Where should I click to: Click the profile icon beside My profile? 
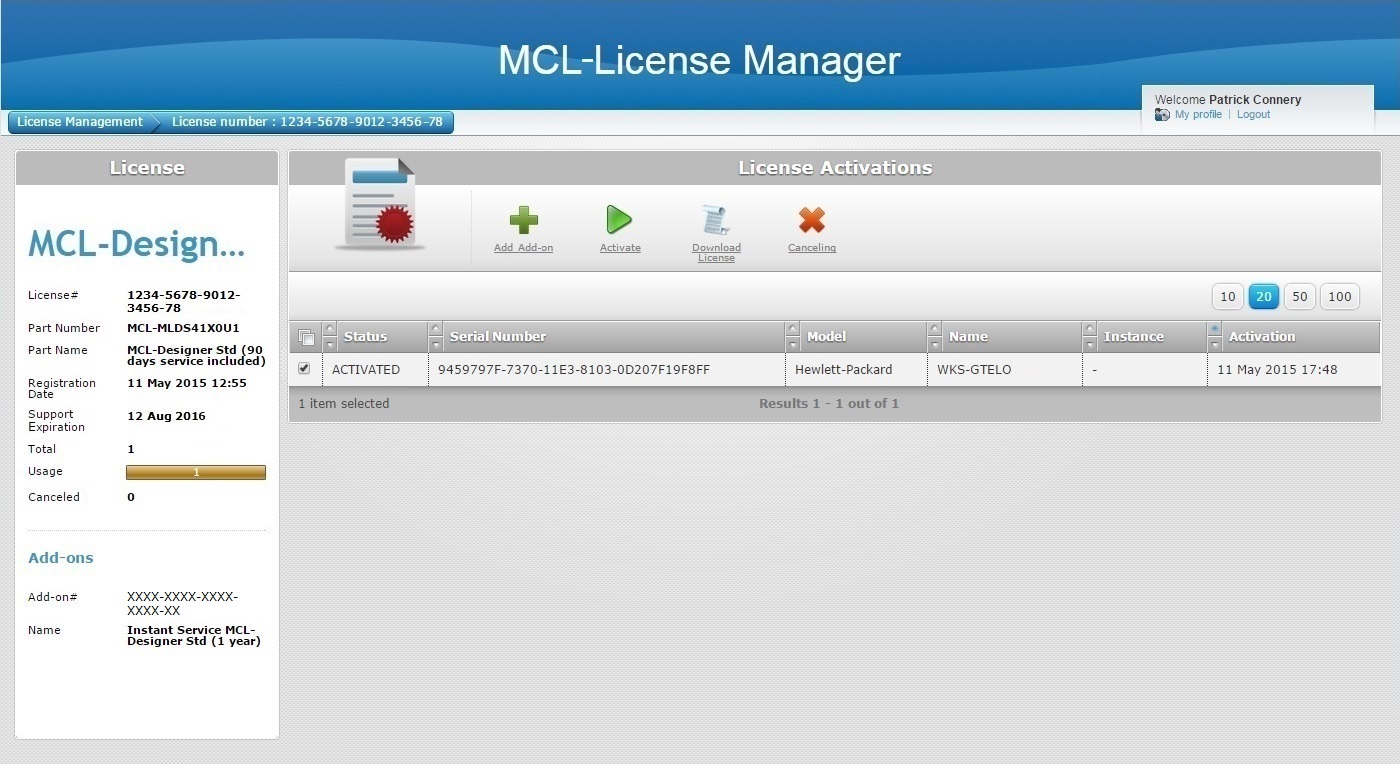(1162, 115)
